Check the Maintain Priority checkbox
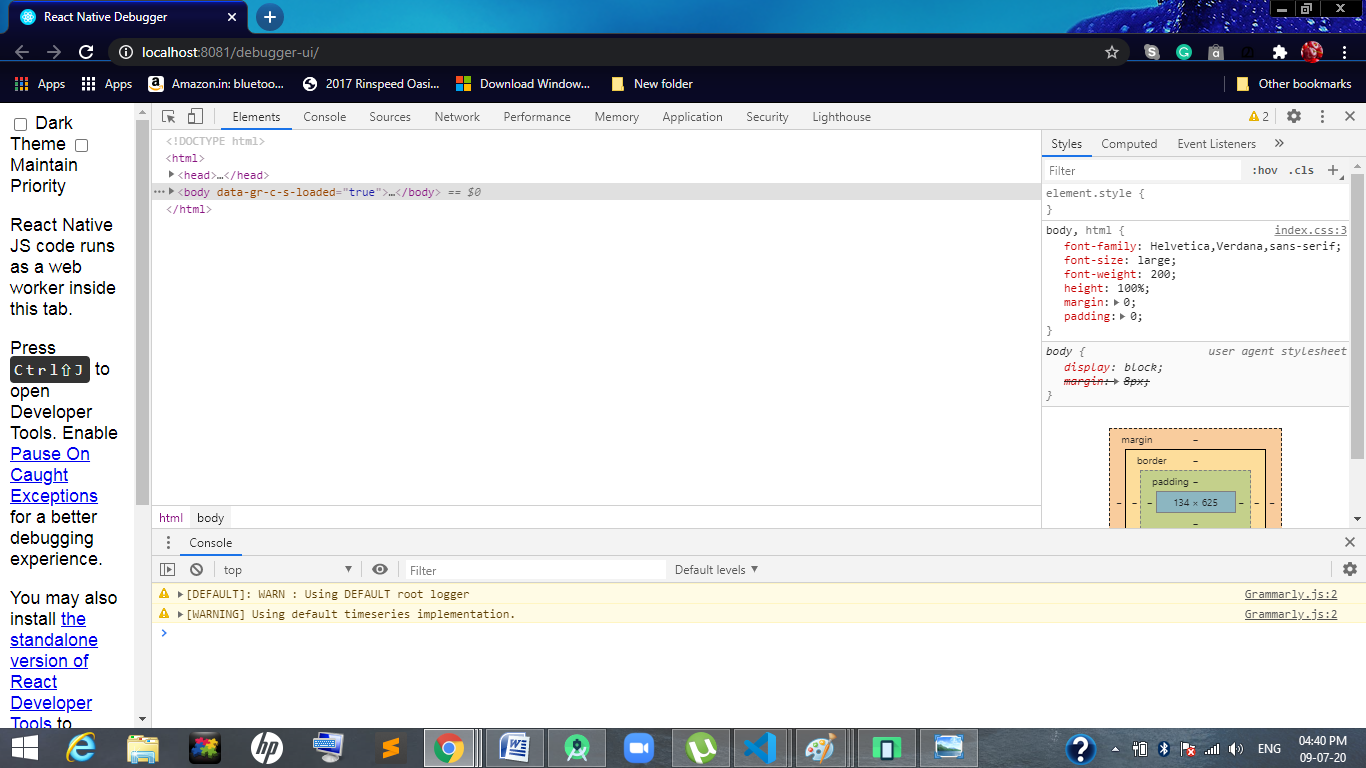1366x768 pixels. click(x=82, y=145)
